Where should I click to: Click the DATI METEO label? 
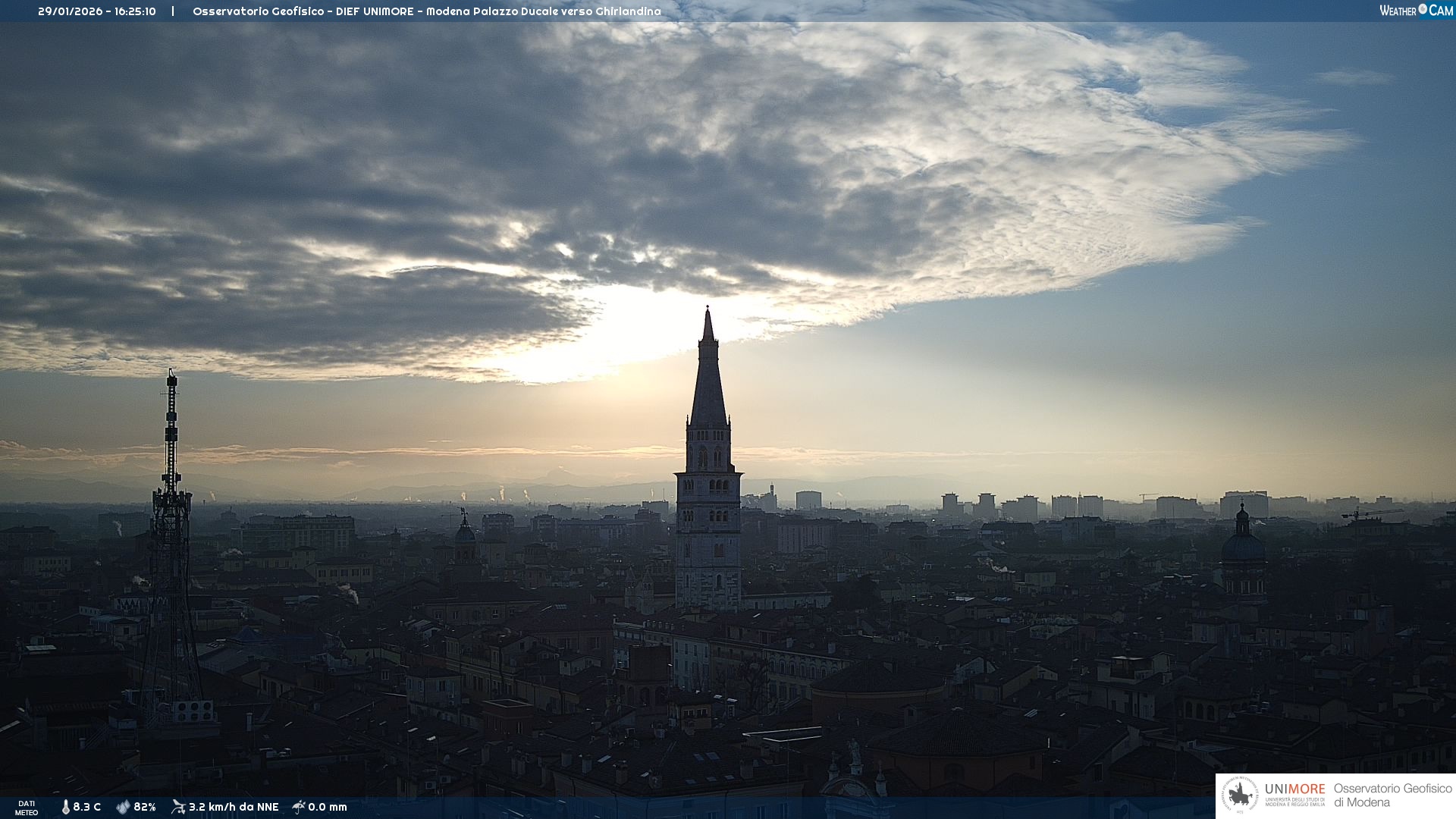[27, 808]
